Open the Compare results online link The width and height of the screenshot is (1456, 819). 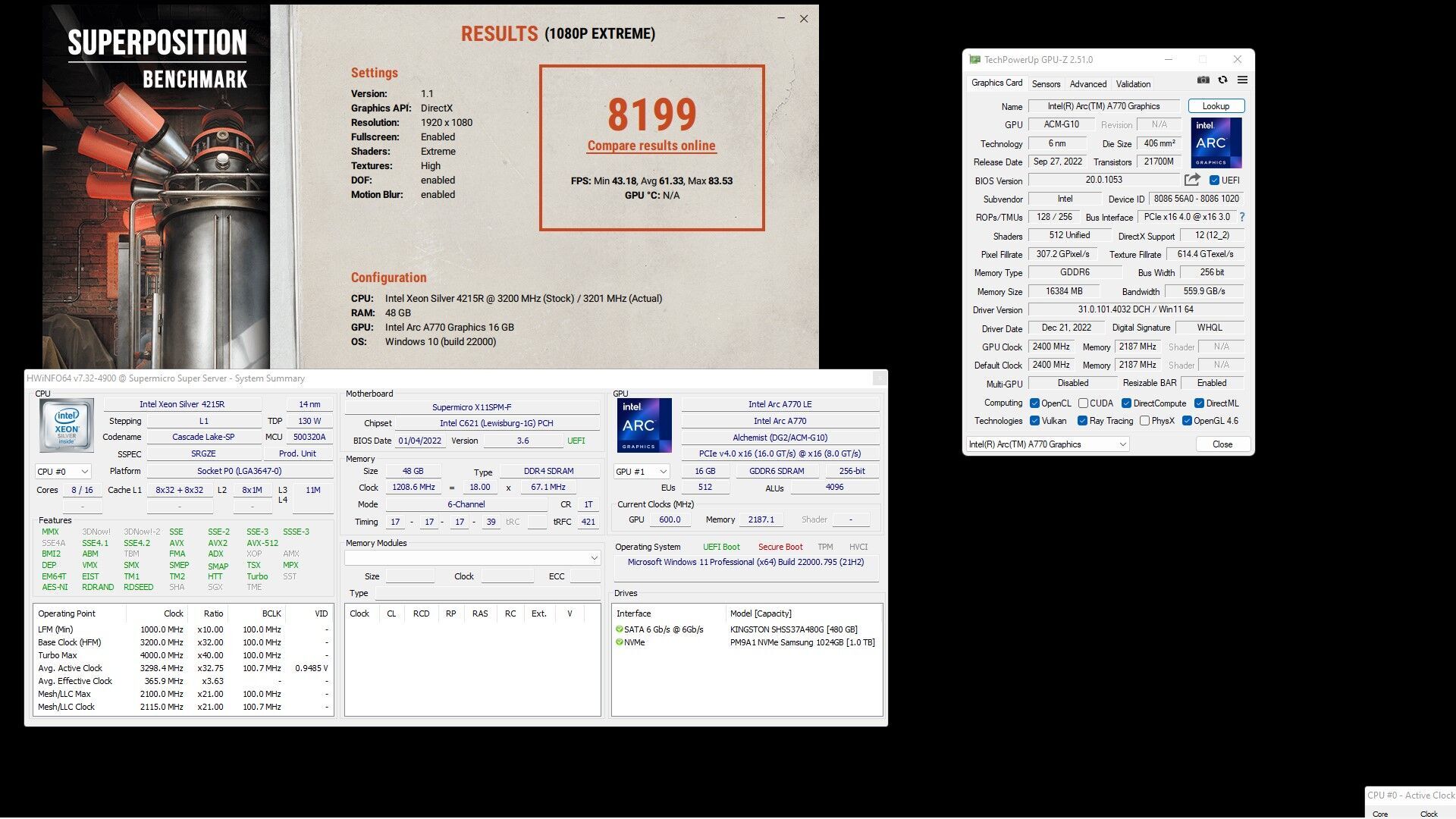[651, 146]
